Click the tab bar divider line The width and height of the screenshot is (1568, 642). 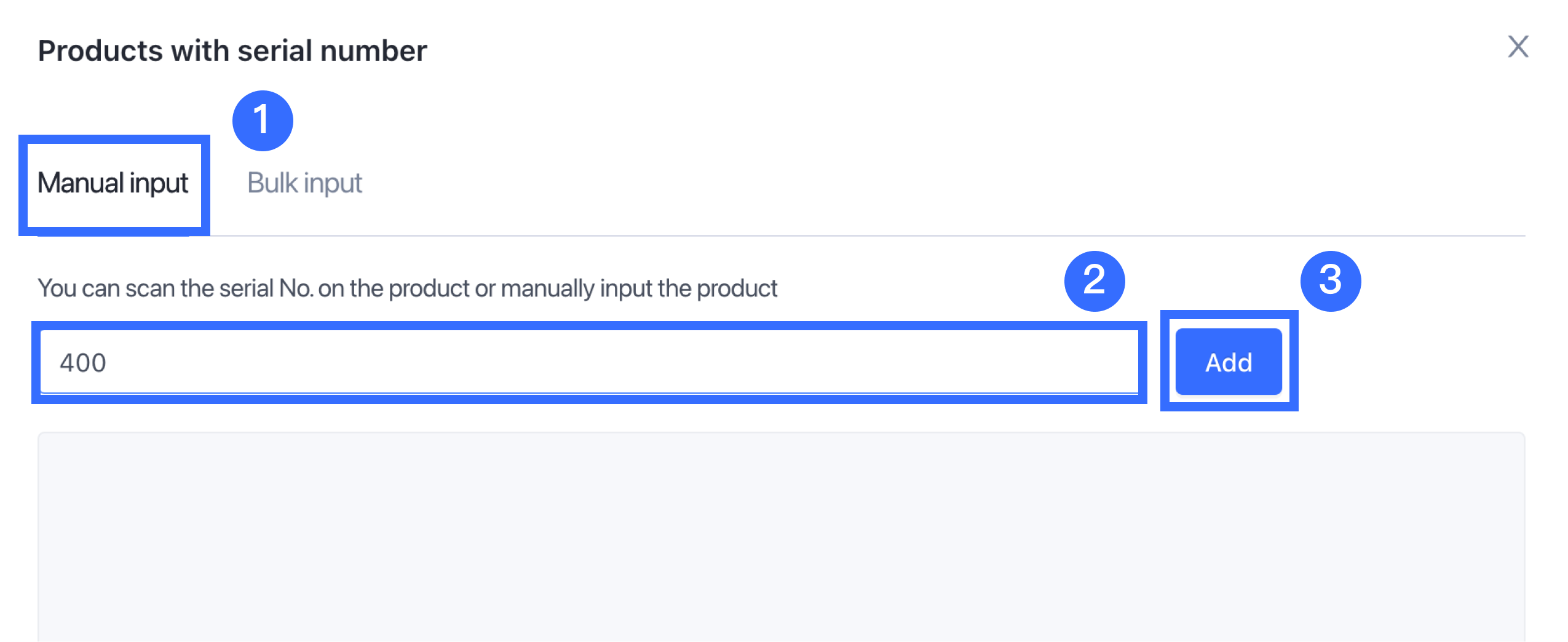tap(861, 236)
